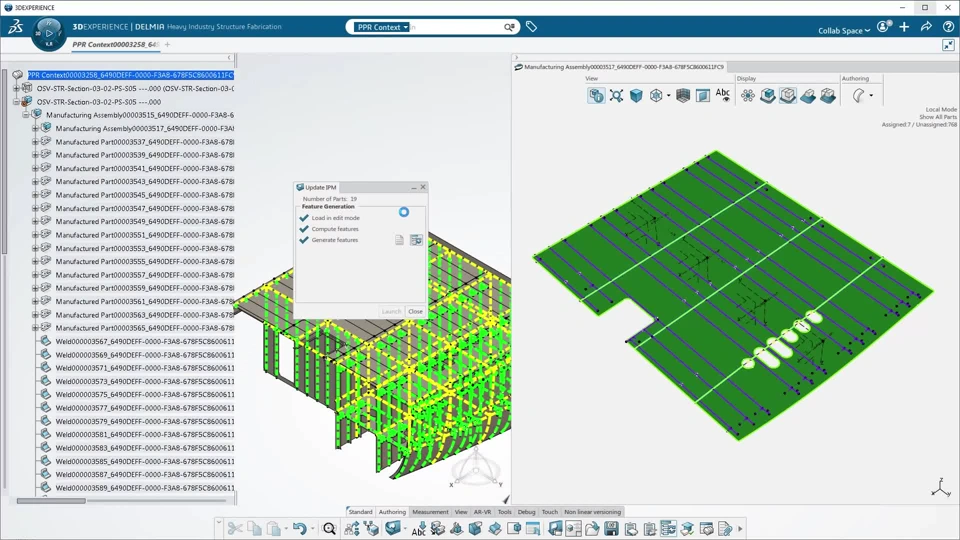Click the Generate features checkmark
The height and width of the screenshot is (540, 960).
point(304,240)
